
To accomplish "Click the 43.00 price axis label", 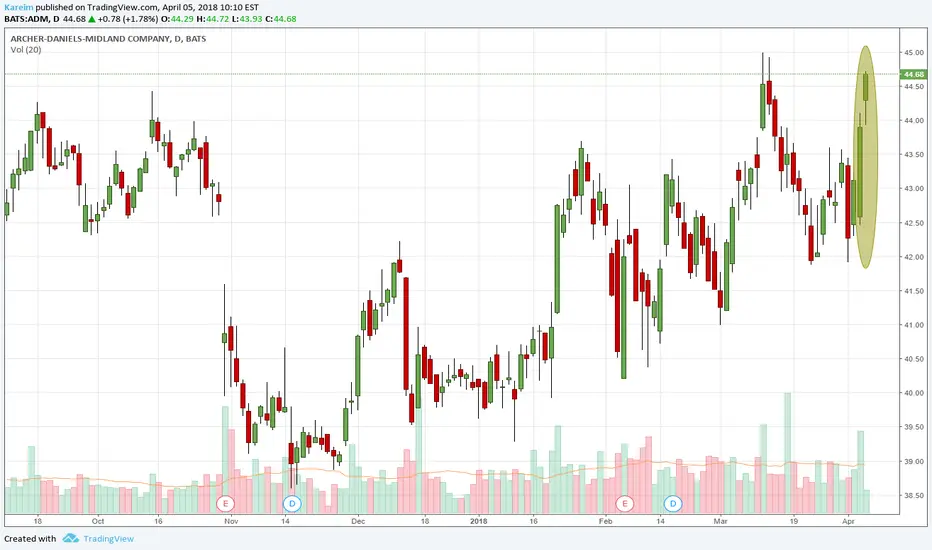I will [x=914, y=188].
